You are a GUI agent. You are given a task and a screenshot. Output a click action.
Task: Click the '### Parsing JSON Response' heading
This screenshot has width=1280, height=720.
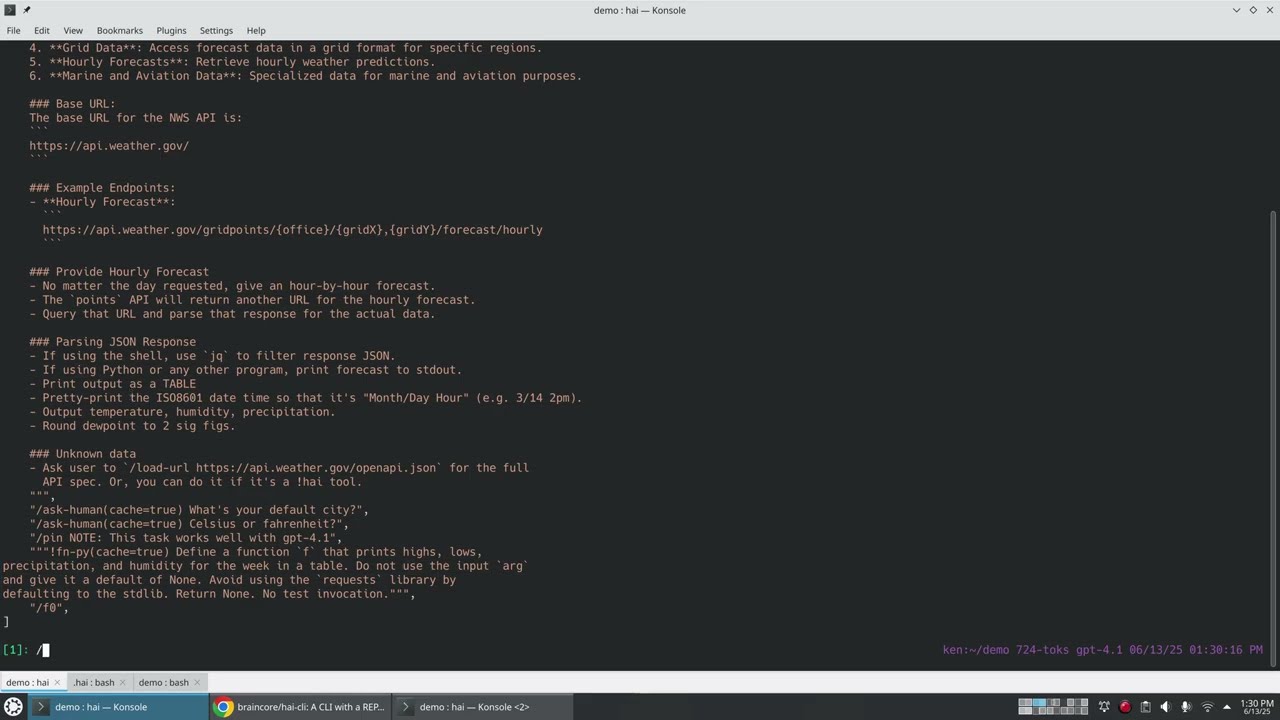112,342
